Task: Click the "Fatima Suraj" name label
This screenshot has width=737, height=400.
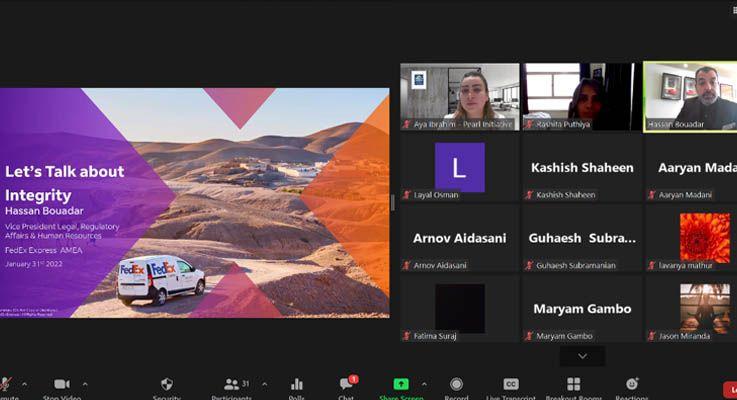Action: tap(435, 336)
